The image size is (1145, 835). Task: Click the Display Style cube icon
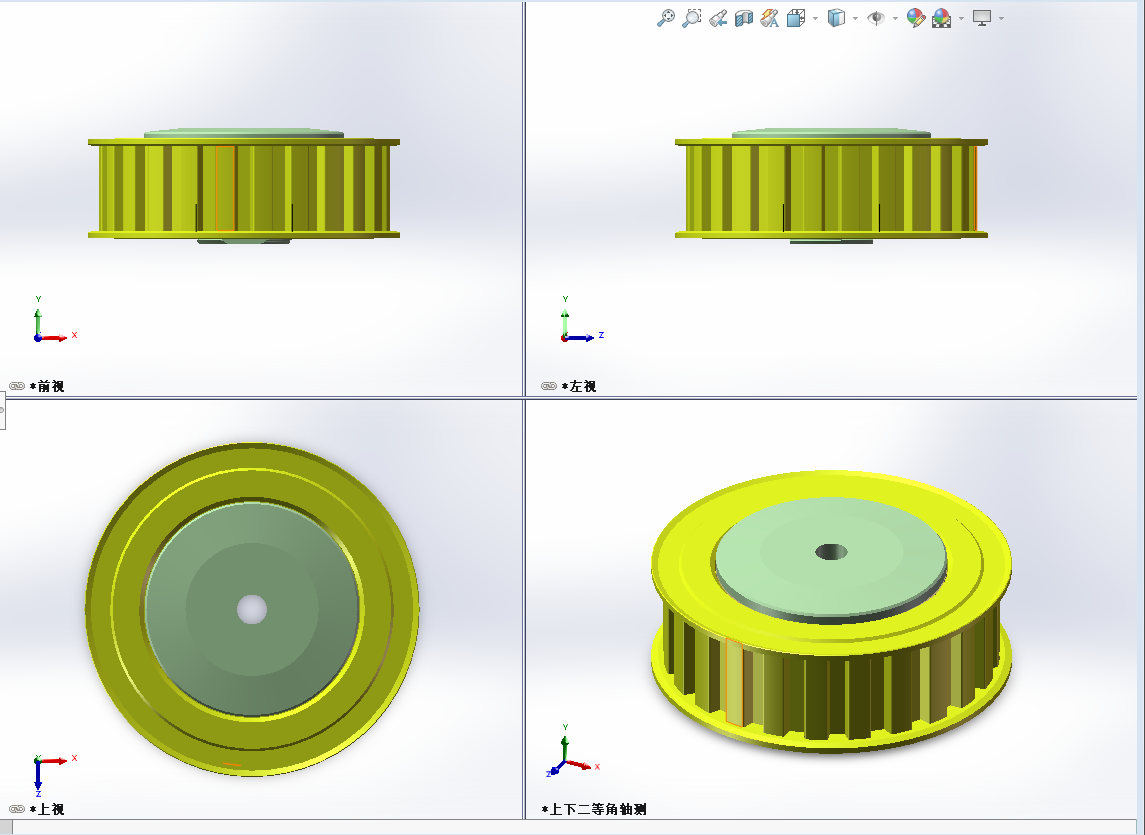tap(836, 18)
